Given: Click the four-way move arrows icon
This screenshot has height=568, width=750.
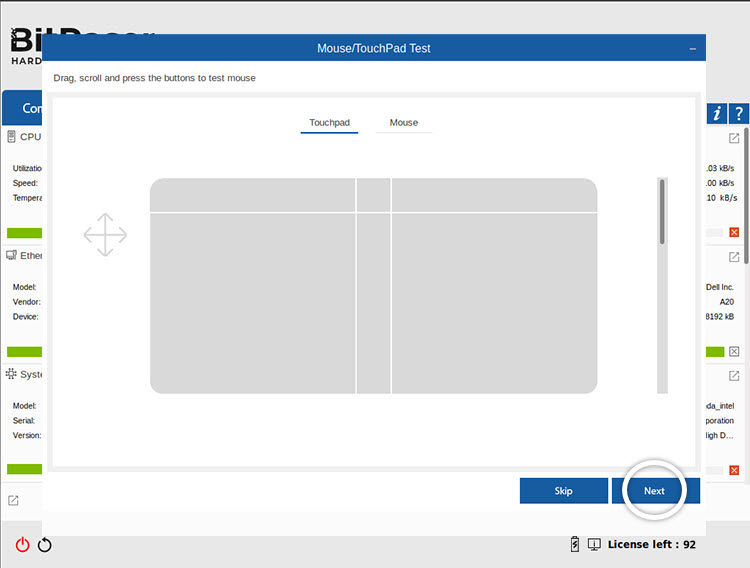Looking at the screenshot, I should (105, 235).
